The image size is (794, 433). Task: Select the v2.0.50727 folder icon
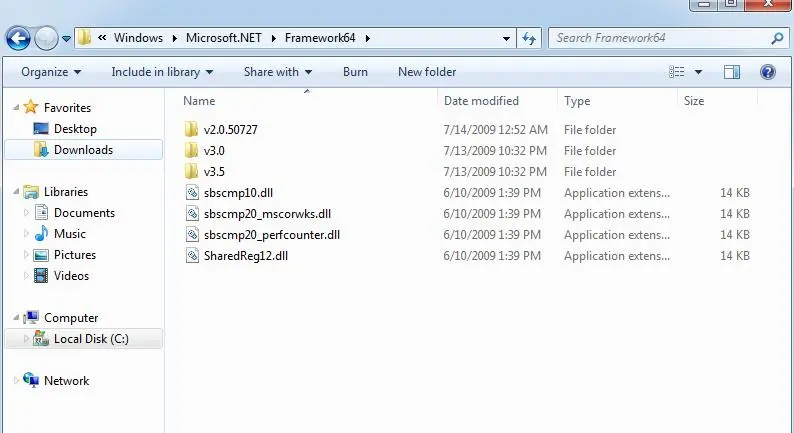pyautogui.click(x=191, y=130)
